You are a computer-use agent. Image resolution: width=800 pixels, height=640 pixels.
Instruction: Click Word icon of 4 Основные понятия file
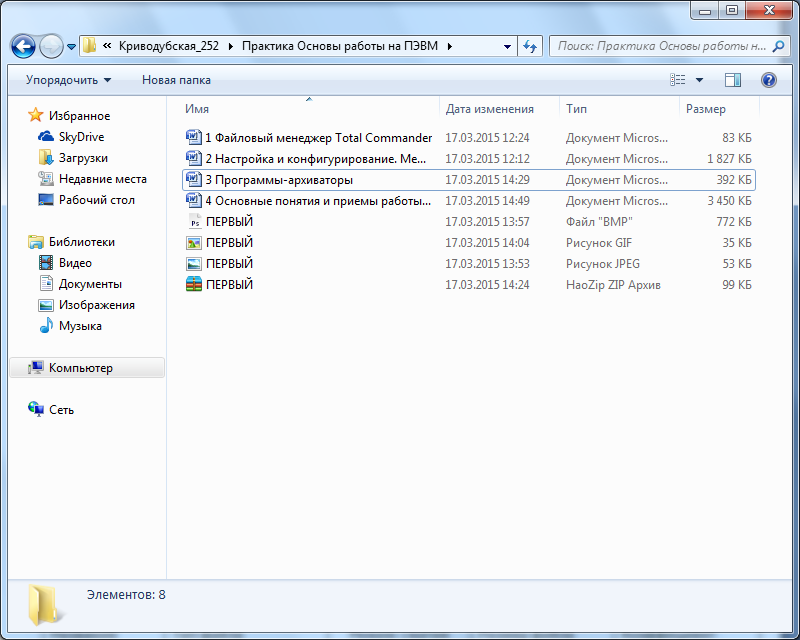click(193, 200)
